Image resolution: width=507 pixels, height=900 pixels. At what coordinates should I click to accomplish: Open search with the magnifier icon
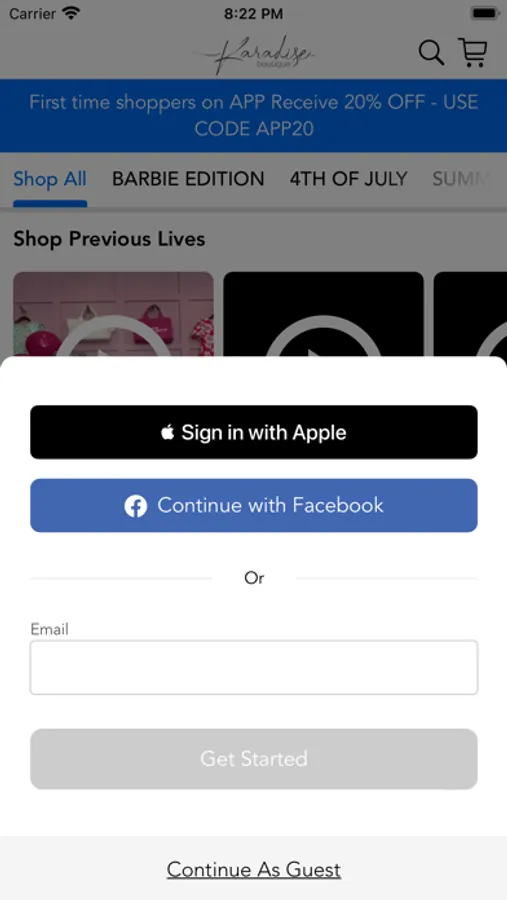pos(431,53)
